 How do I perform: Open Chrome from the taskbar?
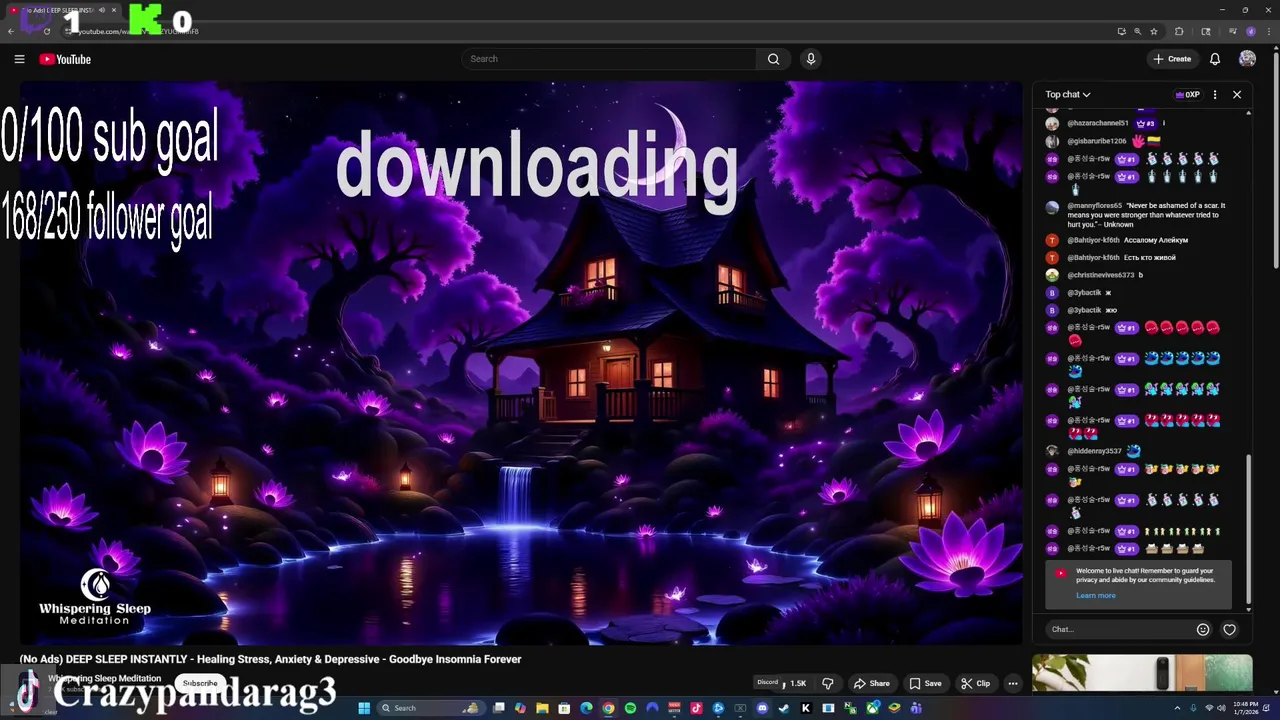click(608, 708)
